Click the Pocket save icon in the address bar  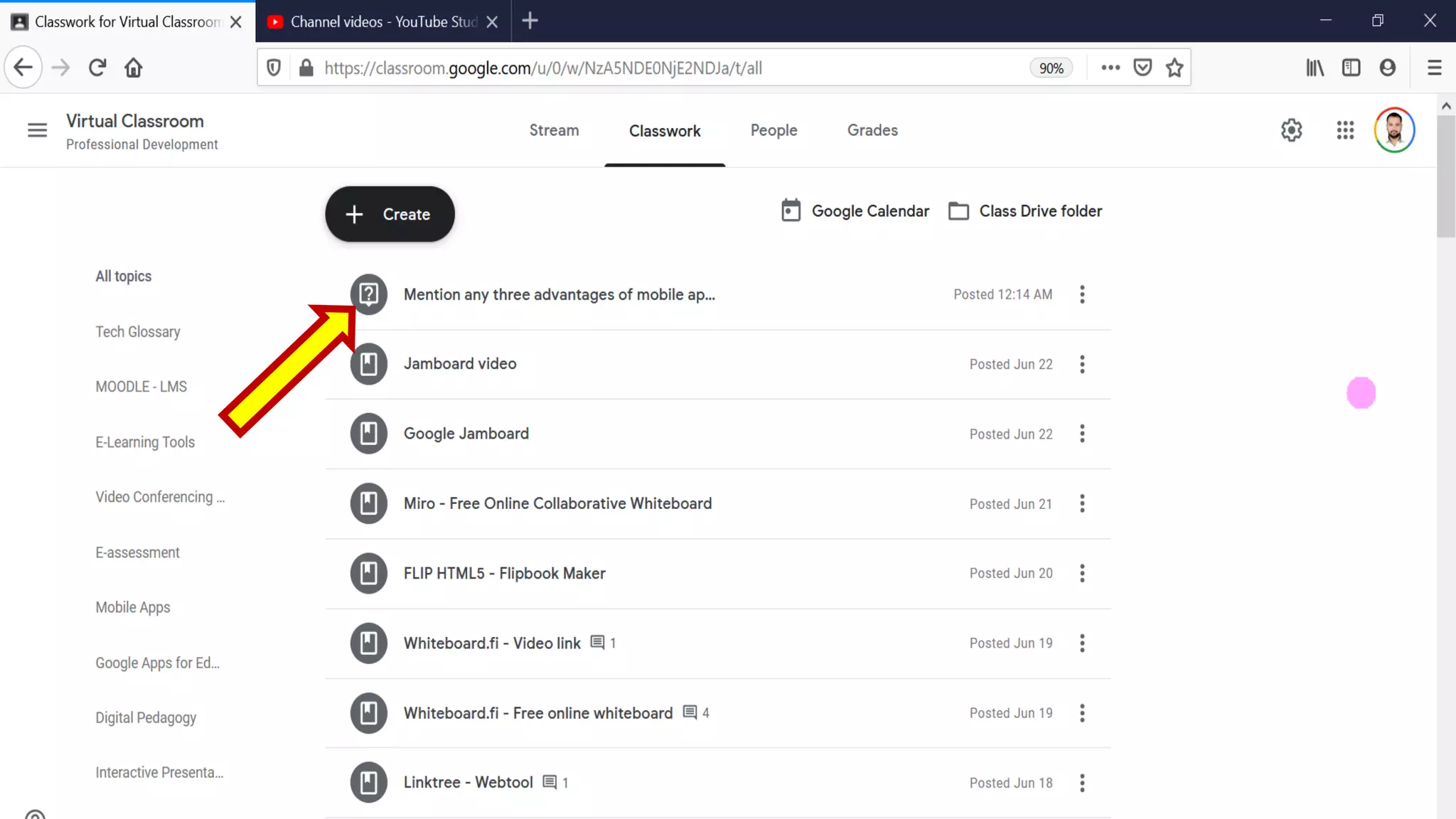click(1142, 68)
